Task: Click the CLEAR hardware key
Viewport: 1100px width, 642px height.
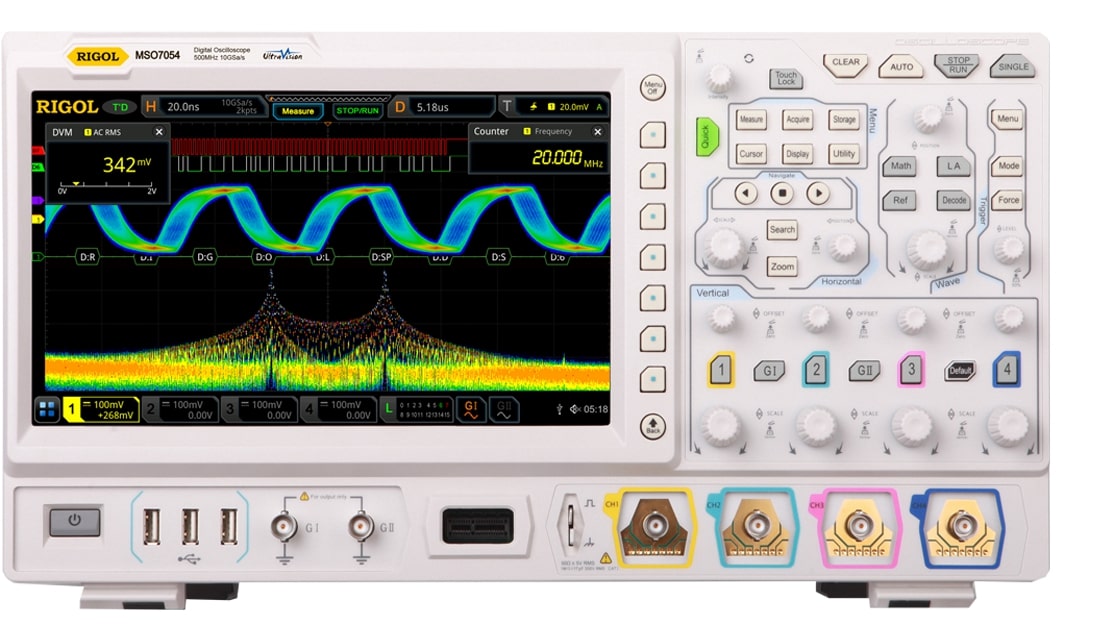Action: point(845,63)
